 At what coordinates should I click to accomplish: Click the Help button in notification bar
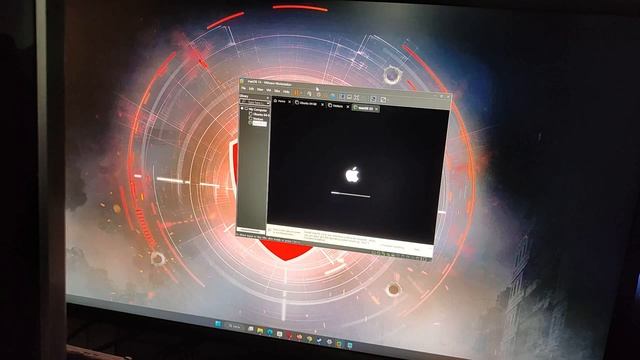(x=417, y=249)
